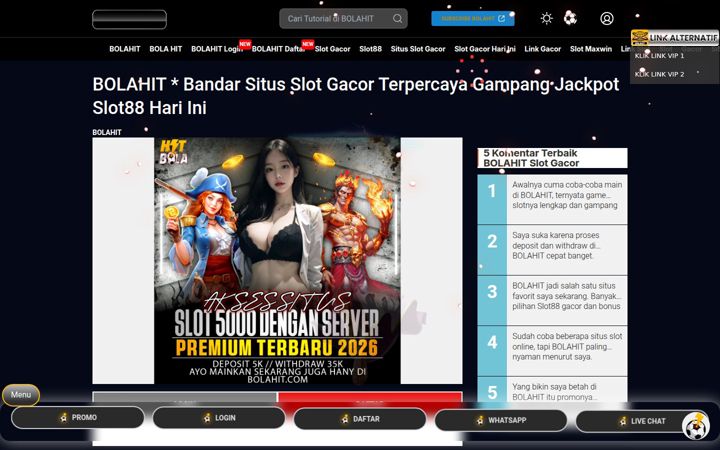Open Situs Slot Gacor nav item
Image resolution: width=720 pixels, height=450 pixels.
tap(418, 49)
